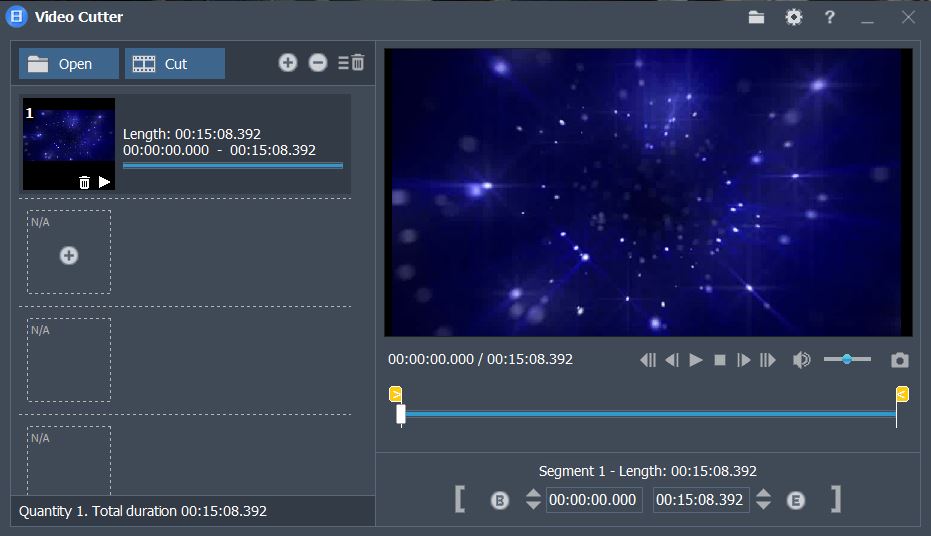The height and width of the screenshot is (536, 931).
Task: Play segment 1 from its thumbnail
Action: 104,182
